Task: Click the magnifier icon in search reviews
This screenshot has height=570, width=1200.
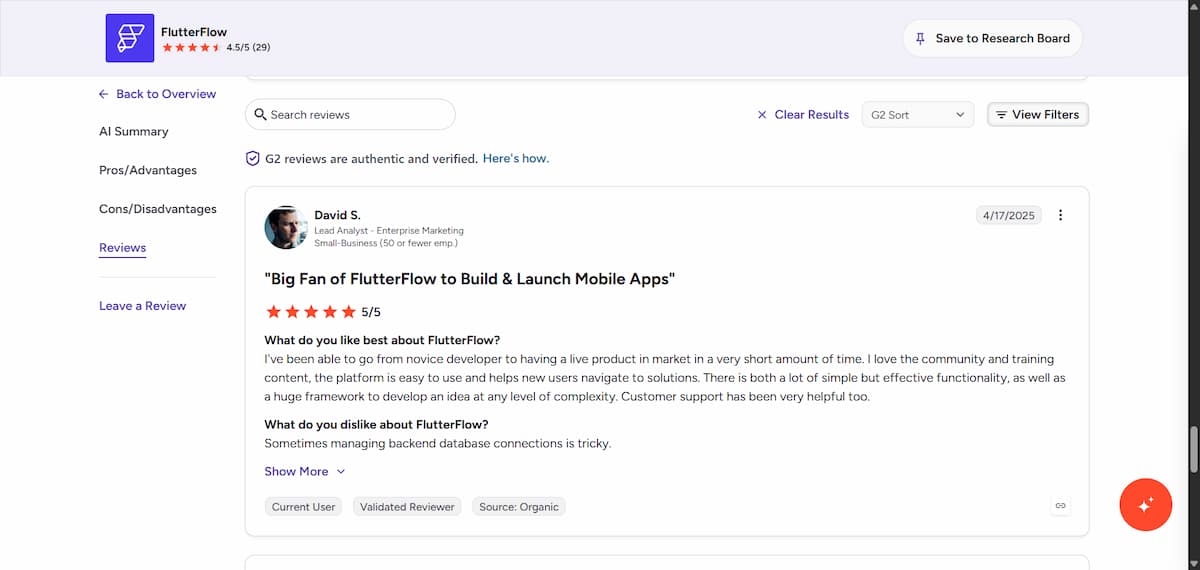Action: tap(261, 114)
